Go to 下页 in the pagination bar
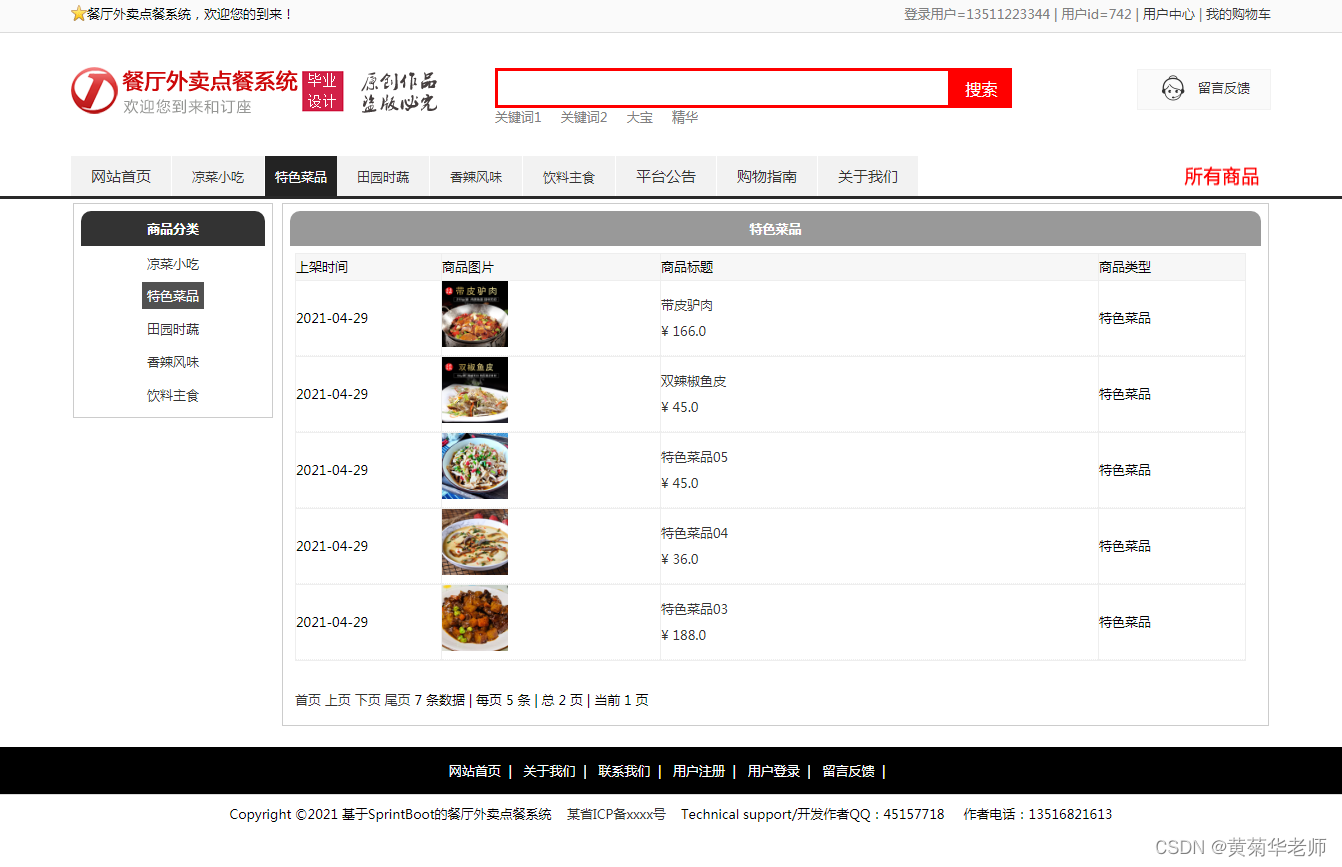The height and width of the screenshot is (867, 1342). click(x=367, y=700)
